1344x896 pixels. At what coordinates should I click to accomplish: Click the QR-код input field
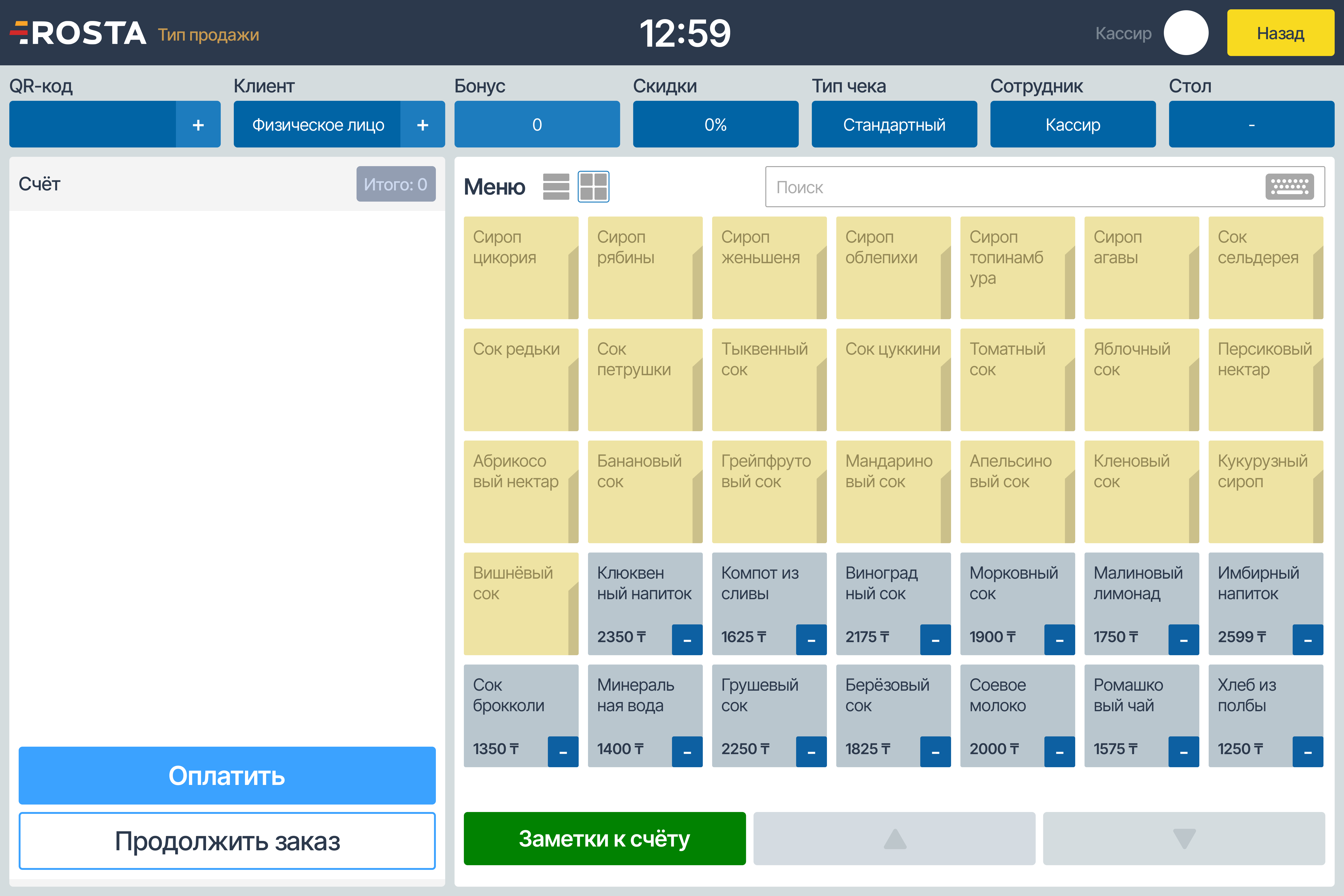point(93,125)
